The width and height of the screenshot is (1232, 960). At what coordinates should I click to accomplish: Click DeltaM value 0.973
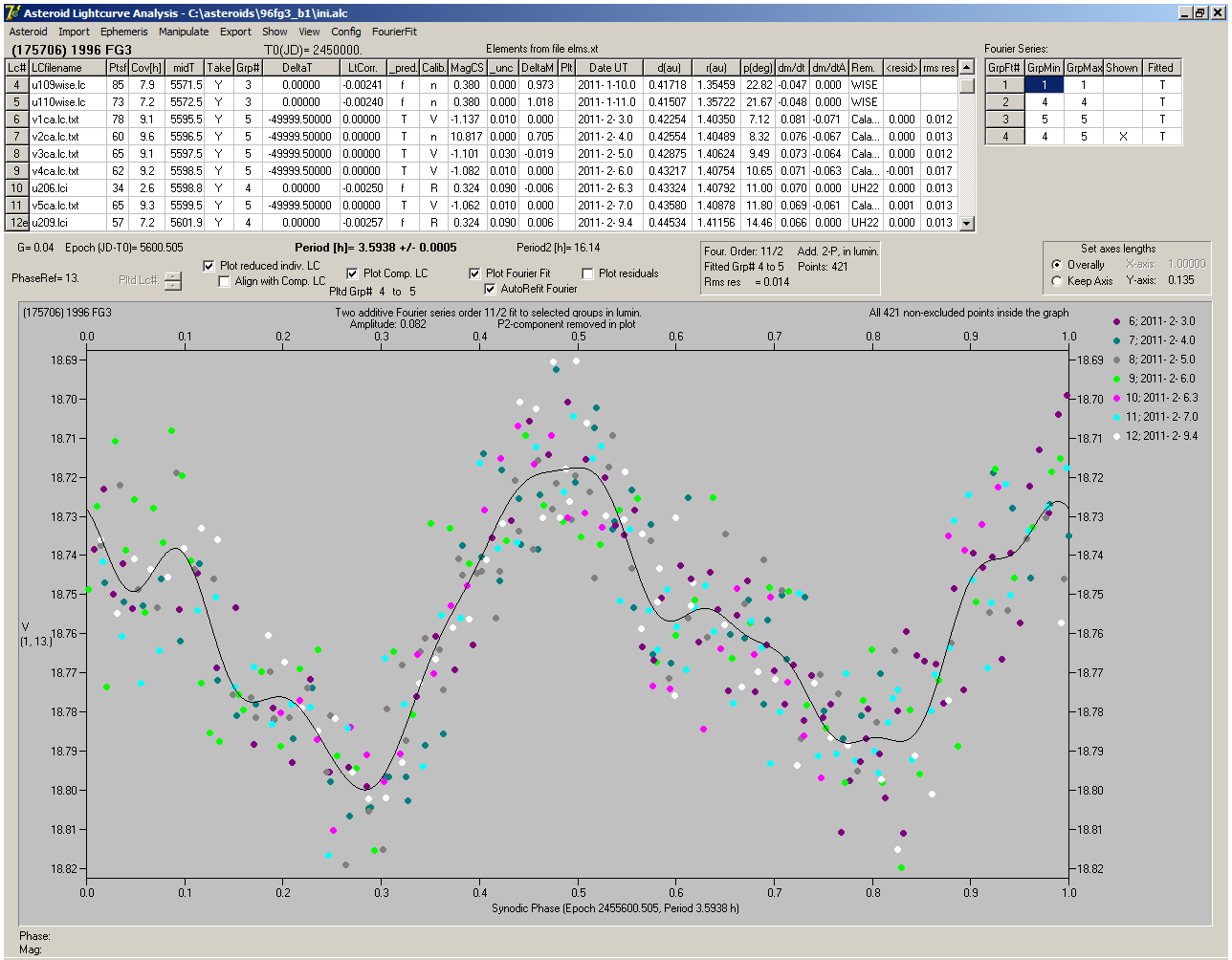pyautogui.click(x=538, y=85)
